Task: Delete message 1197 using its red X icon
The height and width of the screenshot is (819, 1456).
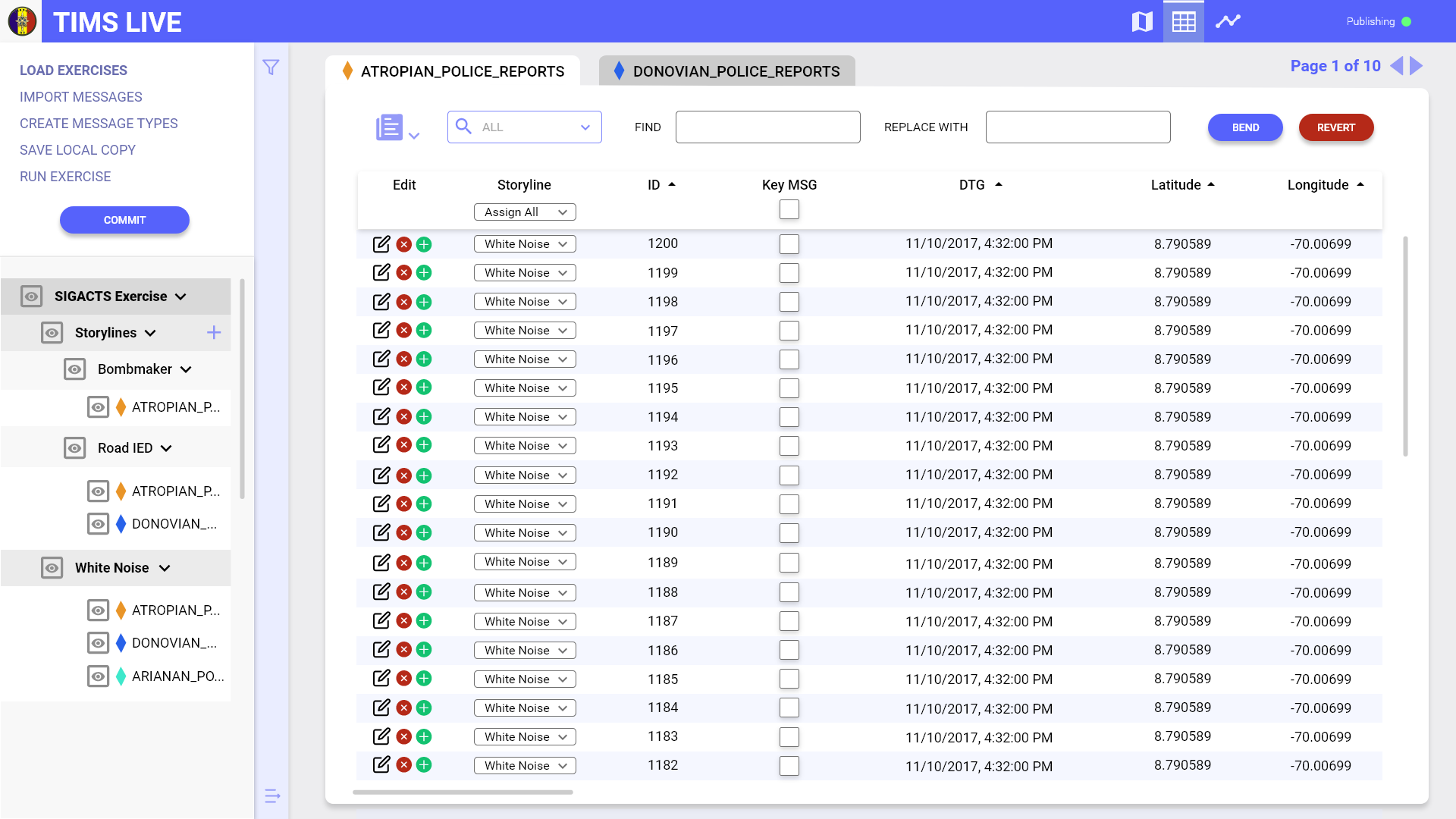Action: click(x=404, y=331)
